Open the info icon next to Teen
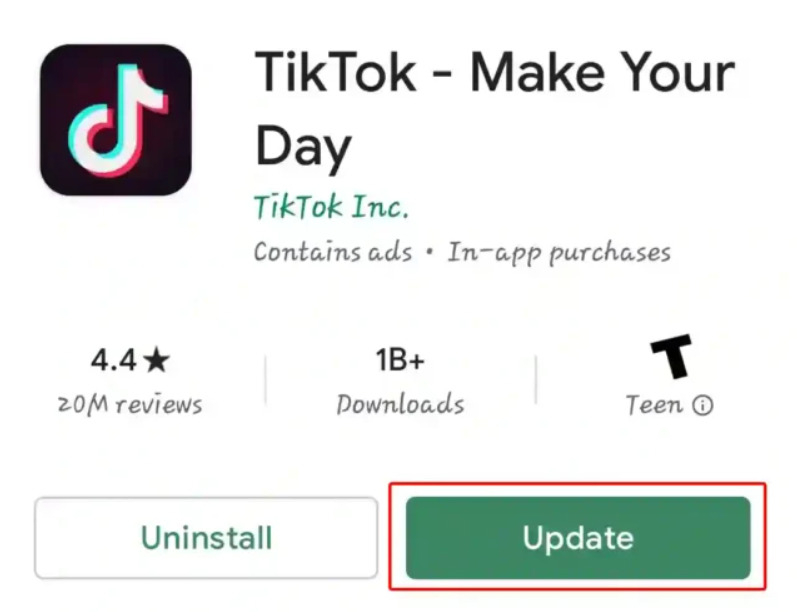Image resolution: width=797 pixels, height=612 pixels. pos(704,406)
